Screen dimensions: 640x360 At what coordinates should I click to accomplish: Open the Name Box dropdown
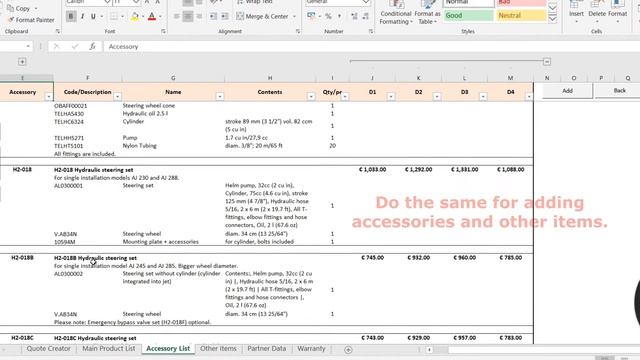tap(28, 47)
